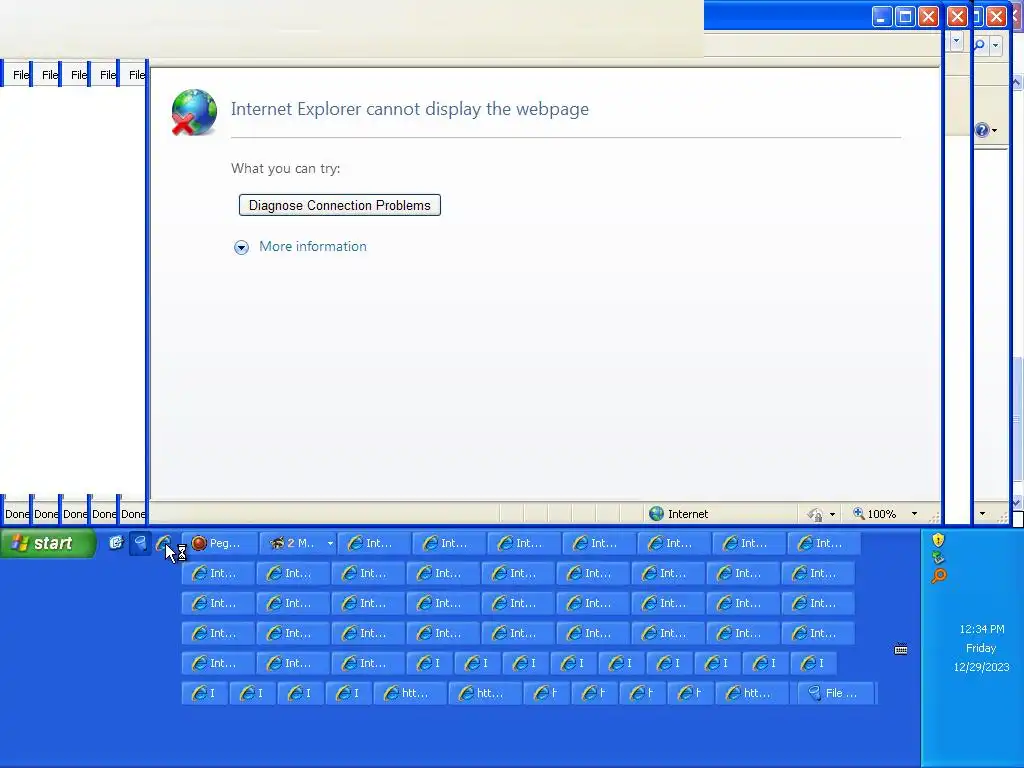The height and width of the screenshot is (768, 1024).
Task: Click the Diagnose Connection Problems button
Action: pos(340,205)
